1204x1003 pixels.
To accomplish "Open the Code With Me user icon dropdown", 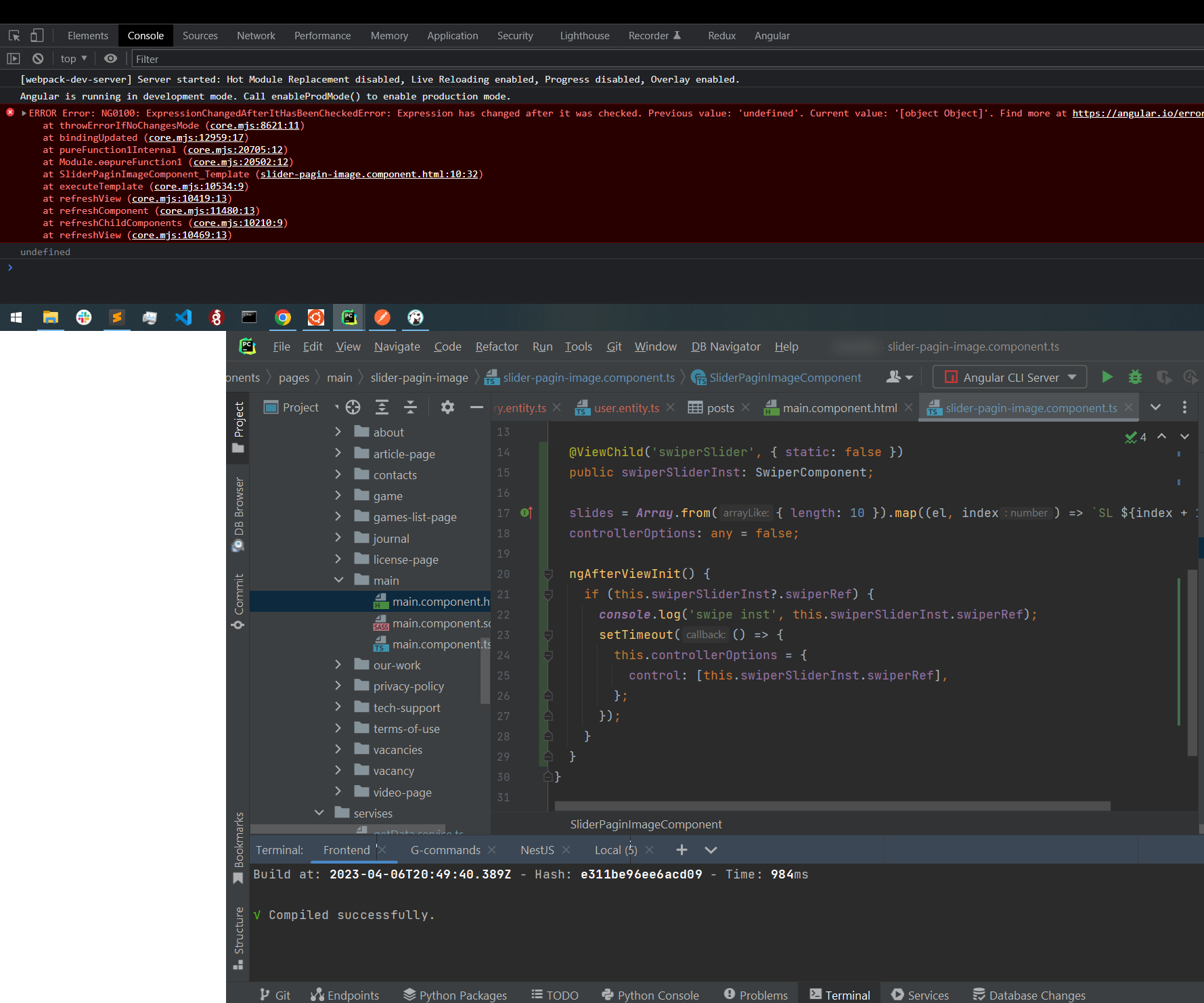I will click(899, 377).
